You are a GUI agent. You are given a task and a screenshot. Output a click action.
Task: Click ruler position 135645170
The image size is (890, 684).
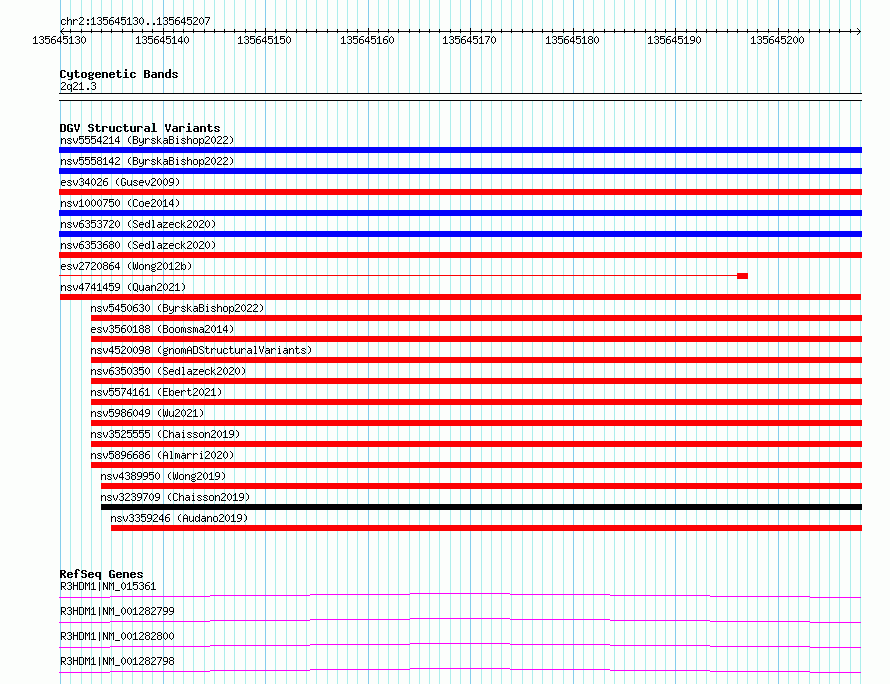coord(469,40)
